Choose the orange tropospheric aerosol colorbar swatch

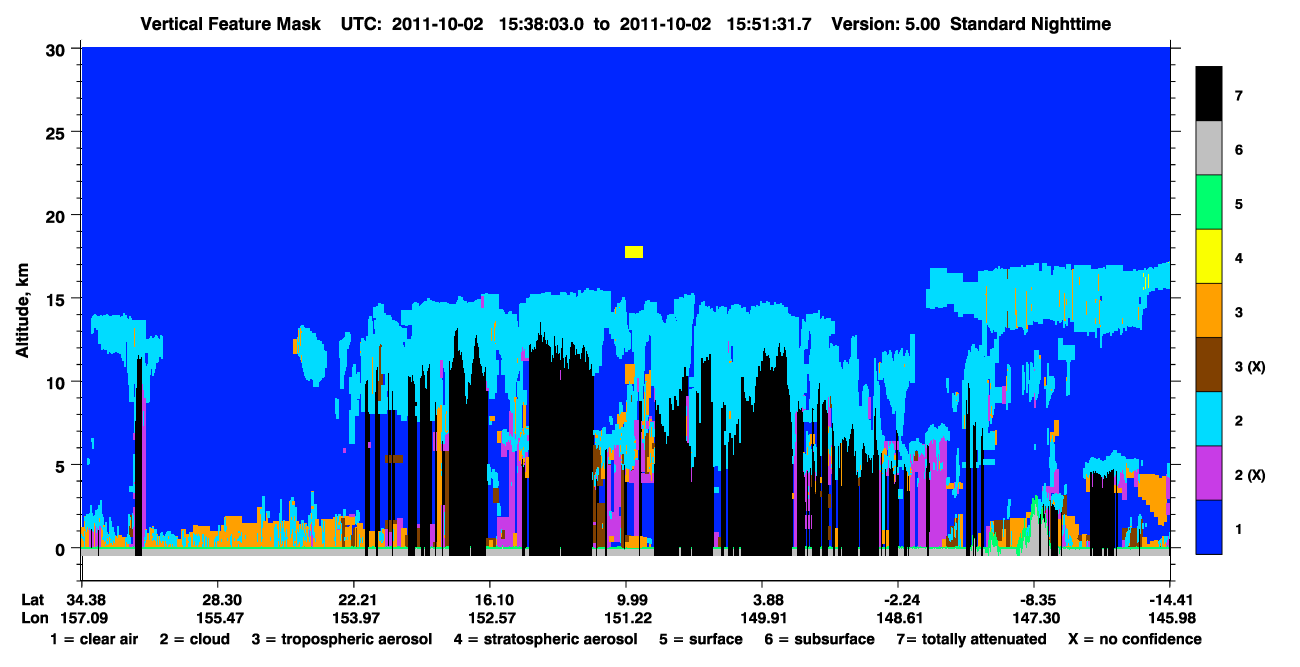(1209, 311)
